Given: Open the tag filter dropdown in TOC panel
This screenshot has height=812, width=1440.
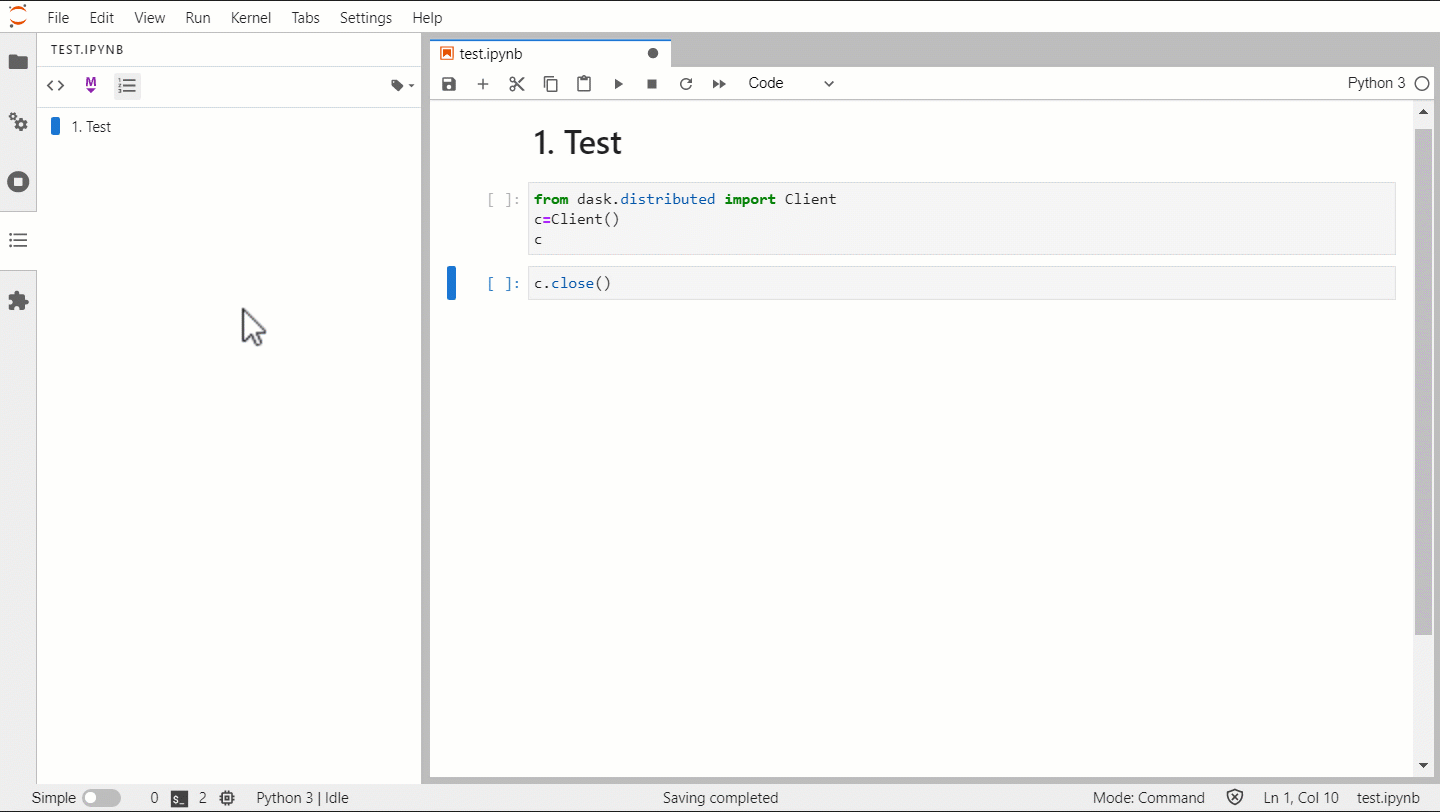Looking at the screenshot, I should pyautogui.click(x=402, y=86).
